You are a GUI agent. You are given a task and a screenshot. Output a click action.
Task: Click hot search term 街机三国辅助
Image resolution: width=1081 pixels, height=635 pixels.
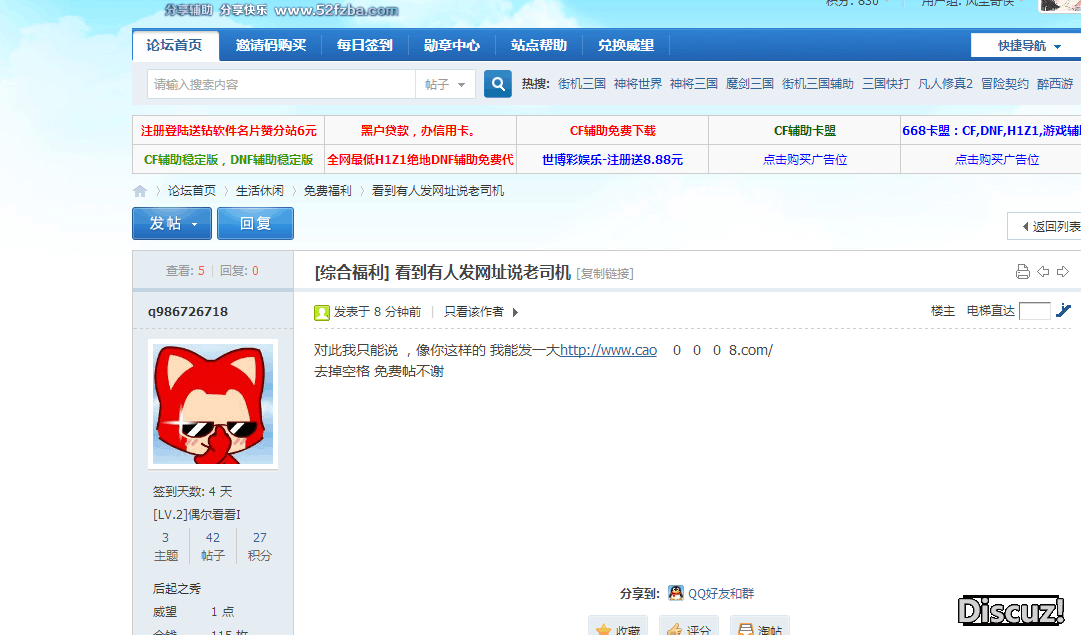(818, 84)
